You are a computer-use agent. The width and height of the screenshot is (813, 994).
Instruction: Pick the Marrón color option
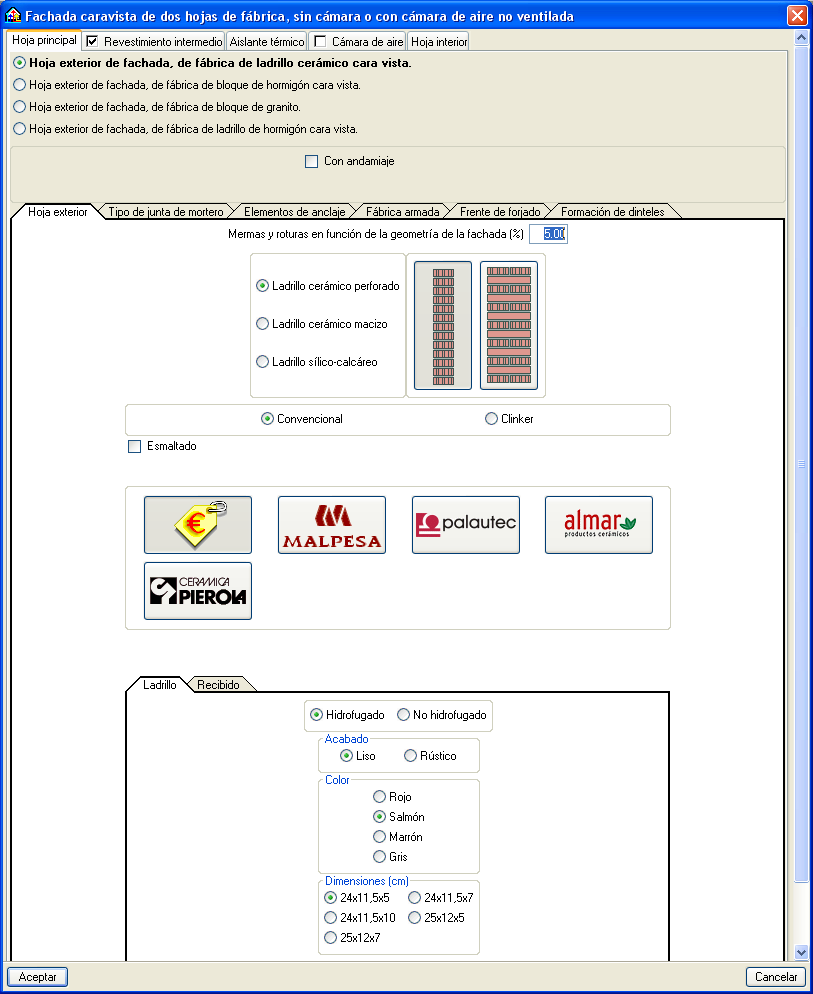pyautogui.click(x=398, y=837)
